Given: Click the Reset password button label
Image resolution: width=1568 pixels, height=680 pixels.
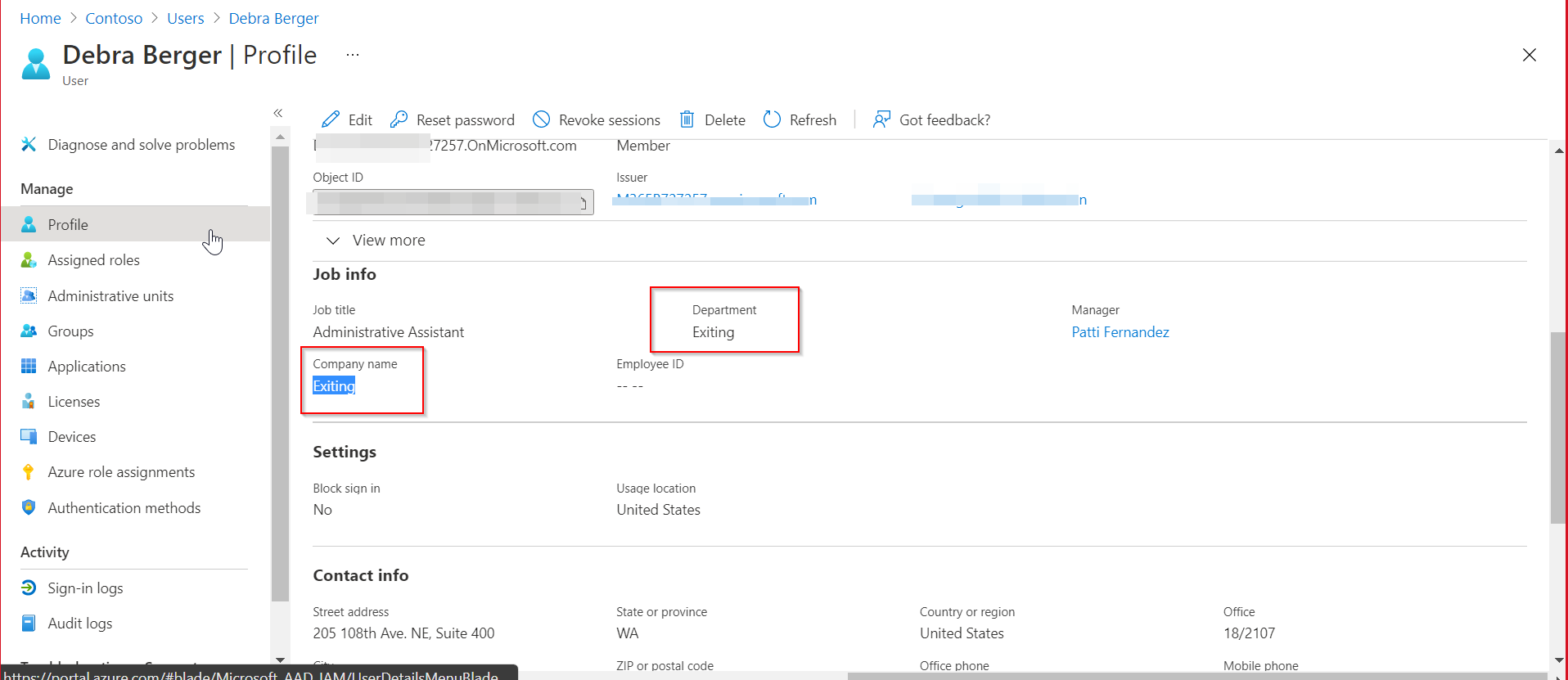Looking at the screenshot, I should coord(466,119).
